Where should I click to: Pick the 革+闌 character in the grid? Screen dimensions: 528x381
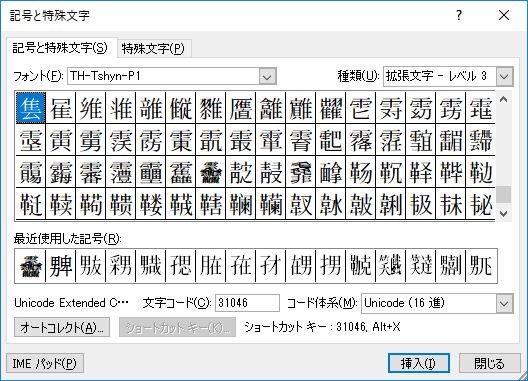coord(241,204)
